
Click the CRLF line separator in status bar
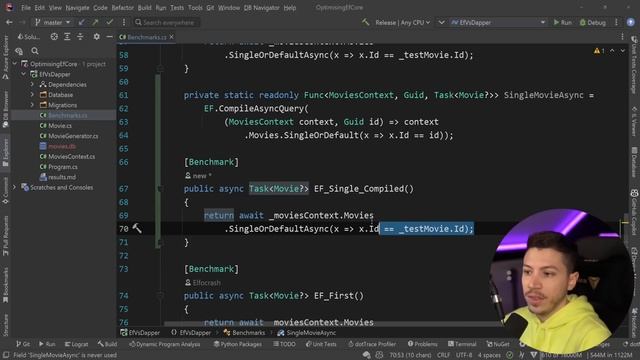coord(443,355)
